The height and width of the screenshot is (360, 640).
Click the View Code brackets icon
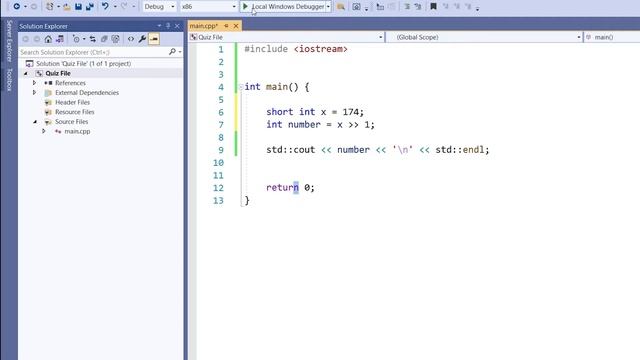(131, 39)
